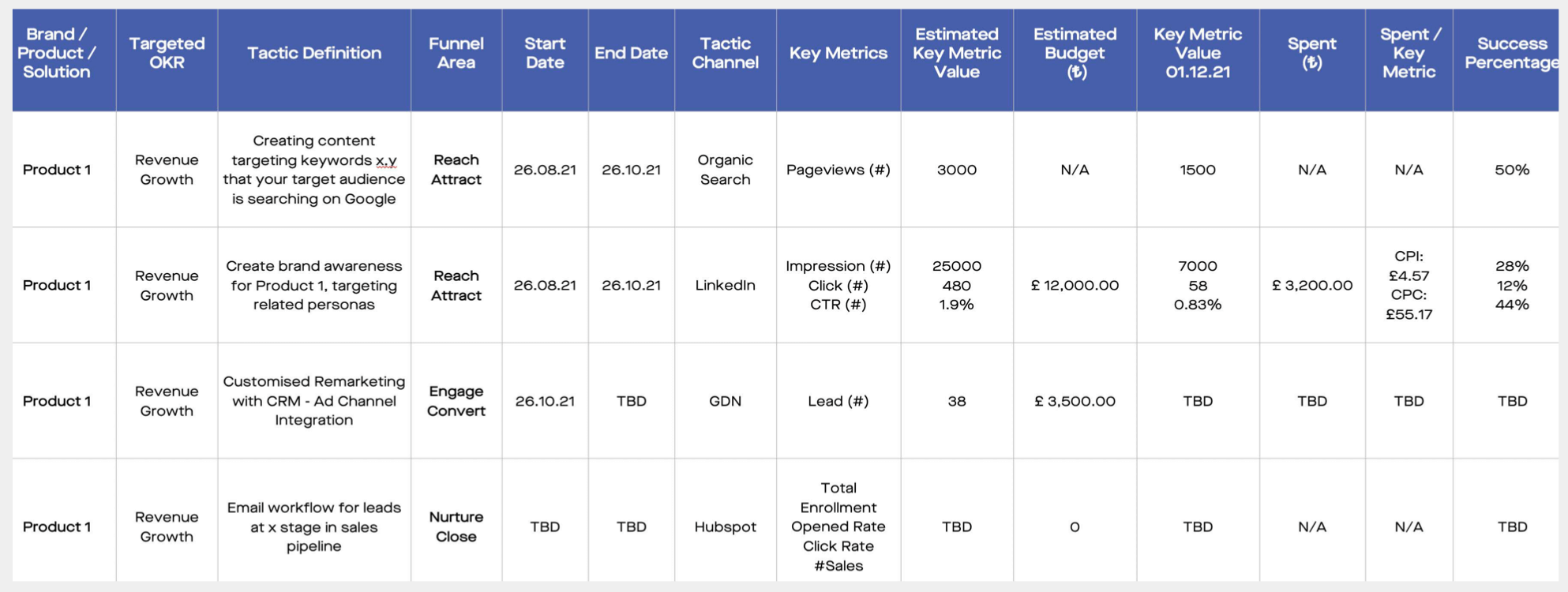1568x592 pixels.
Task: Select the CPI and CPC spent cell
Action: 1409,285
